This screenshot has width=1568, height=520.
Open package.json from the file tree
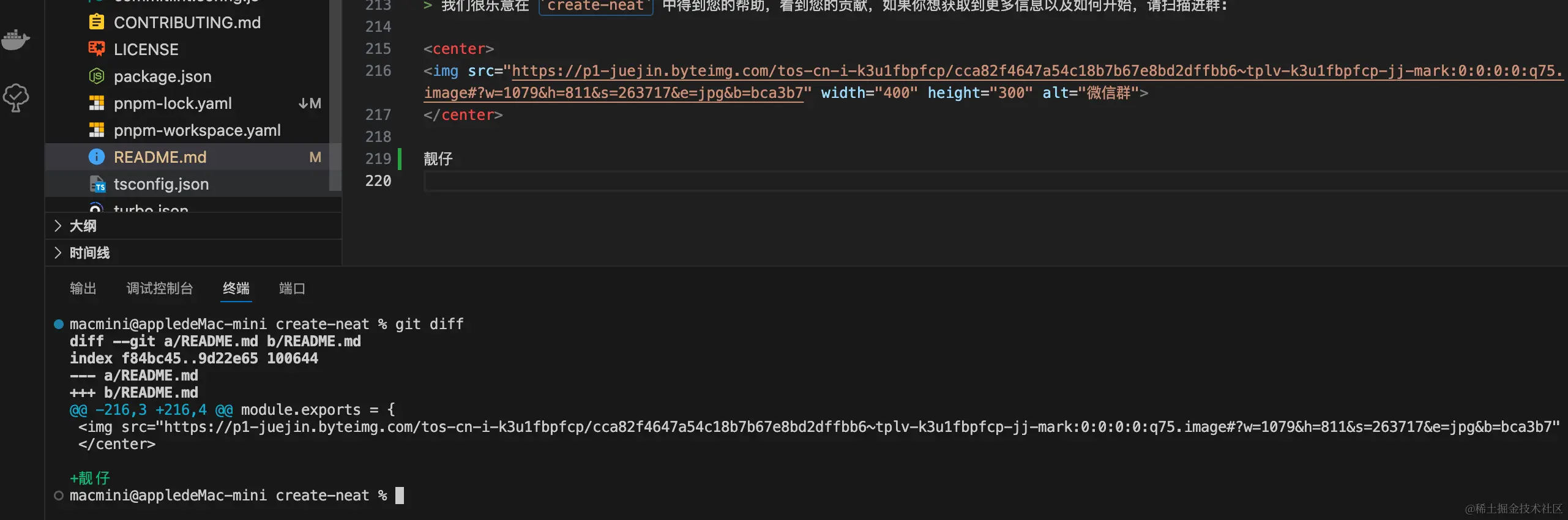162,76
